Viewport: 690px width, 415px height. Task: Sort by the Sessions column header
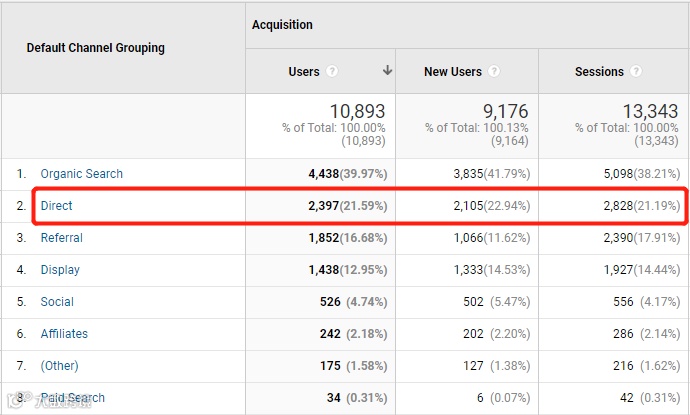(599, 72)
